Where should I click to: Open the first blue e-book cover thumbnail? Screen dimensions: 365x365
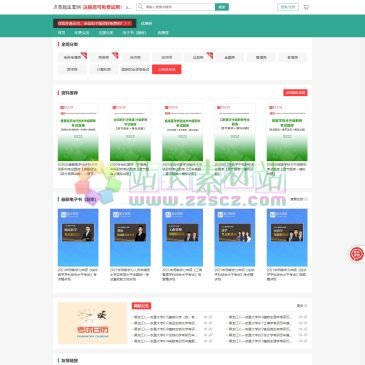[78, 237]
